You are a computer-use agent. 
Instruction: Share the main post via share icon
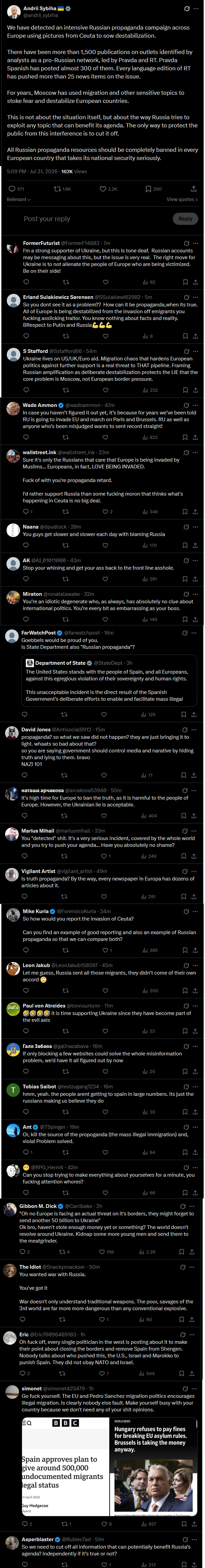pos(193,189)
